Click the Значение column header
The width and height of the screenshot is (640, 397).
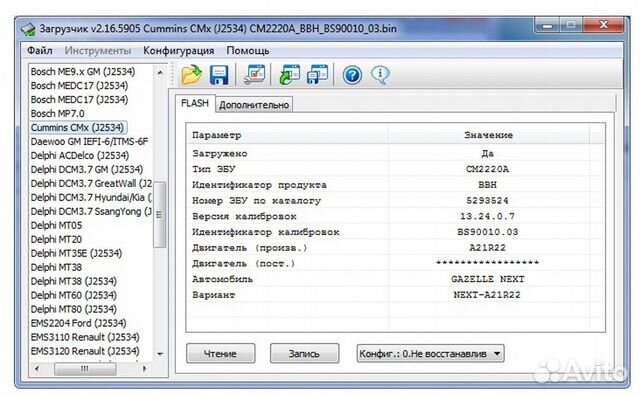(489, 135)
